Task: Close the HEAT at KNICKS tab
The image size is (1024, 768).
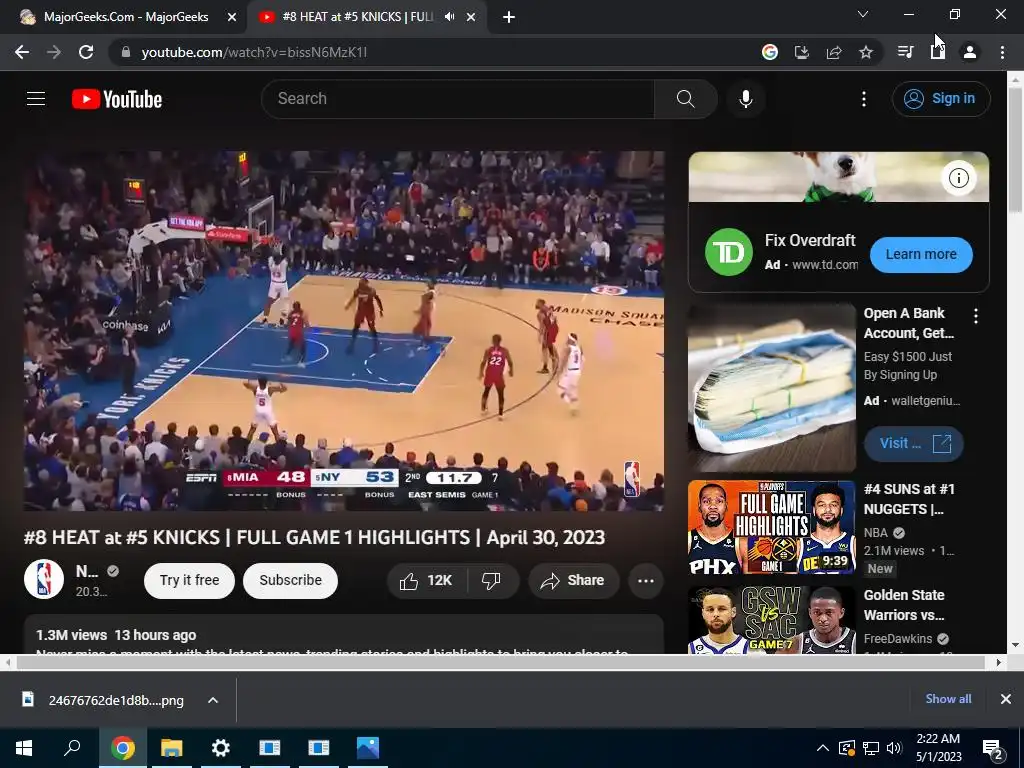Action: click(x=471, y=17)
